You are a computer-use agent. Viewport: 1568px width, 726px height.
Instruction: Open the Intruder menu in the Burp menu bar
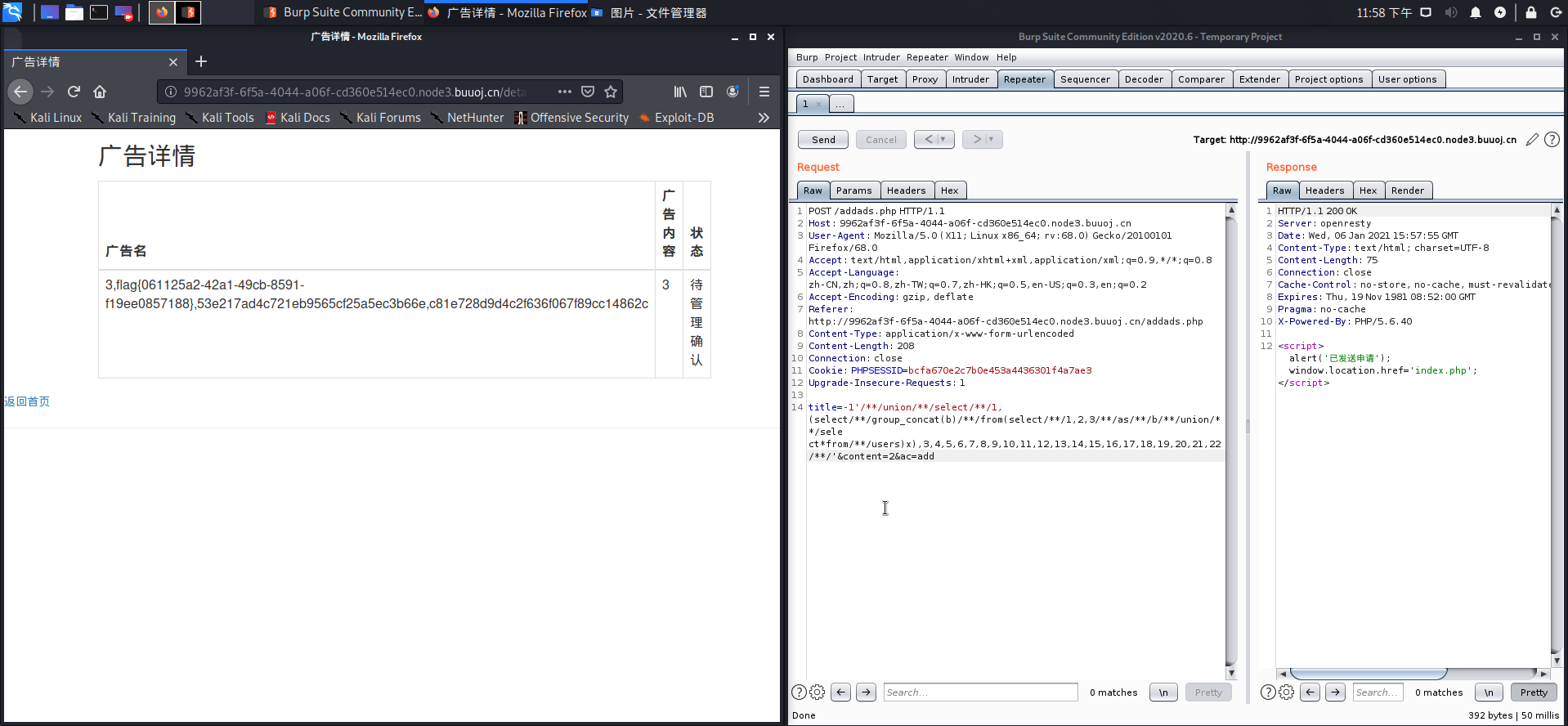coord(881,57)
